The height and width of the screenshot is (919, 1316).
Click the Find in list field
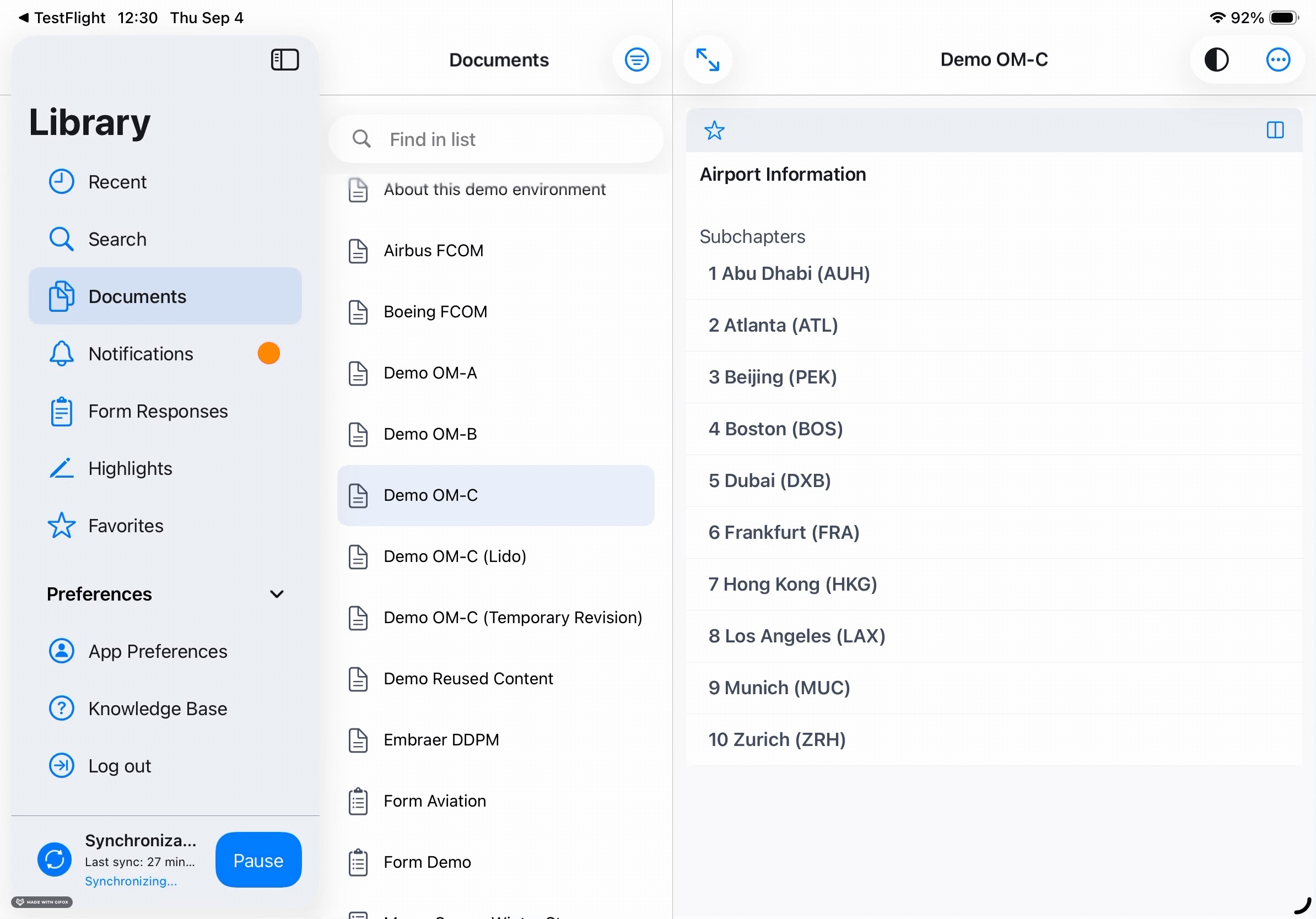coord(495,139)
